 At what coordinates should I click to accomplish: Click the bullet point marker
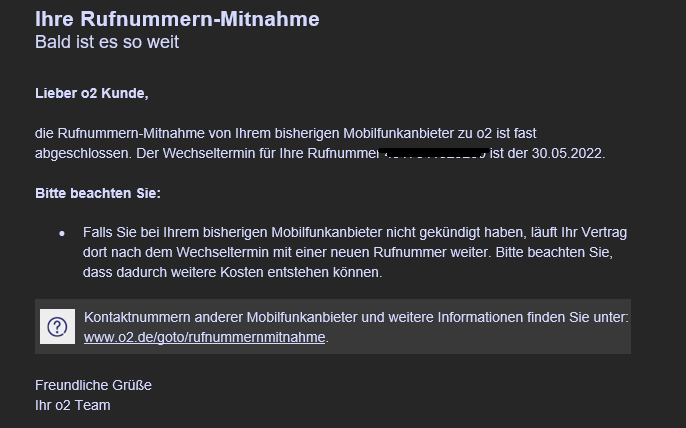click(x=62, y=234)
